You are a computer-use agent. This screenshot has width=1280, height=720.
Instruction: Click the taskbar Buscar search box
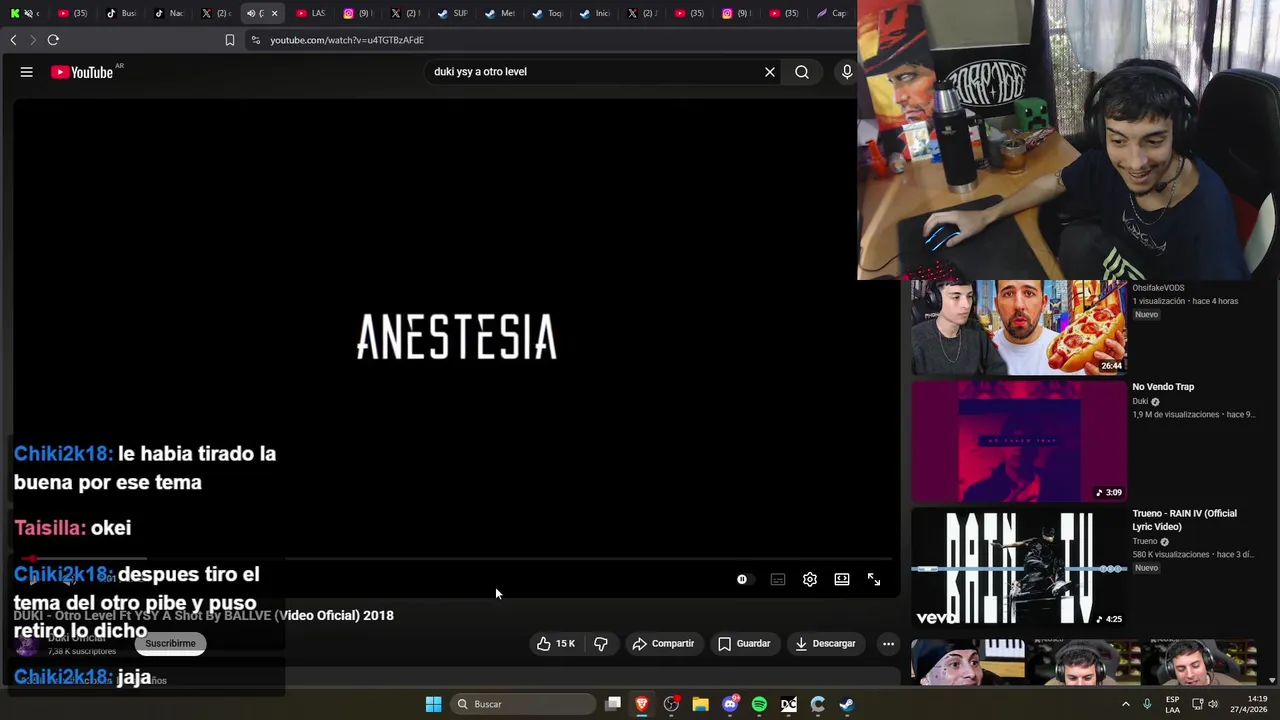tap(525, 704)
